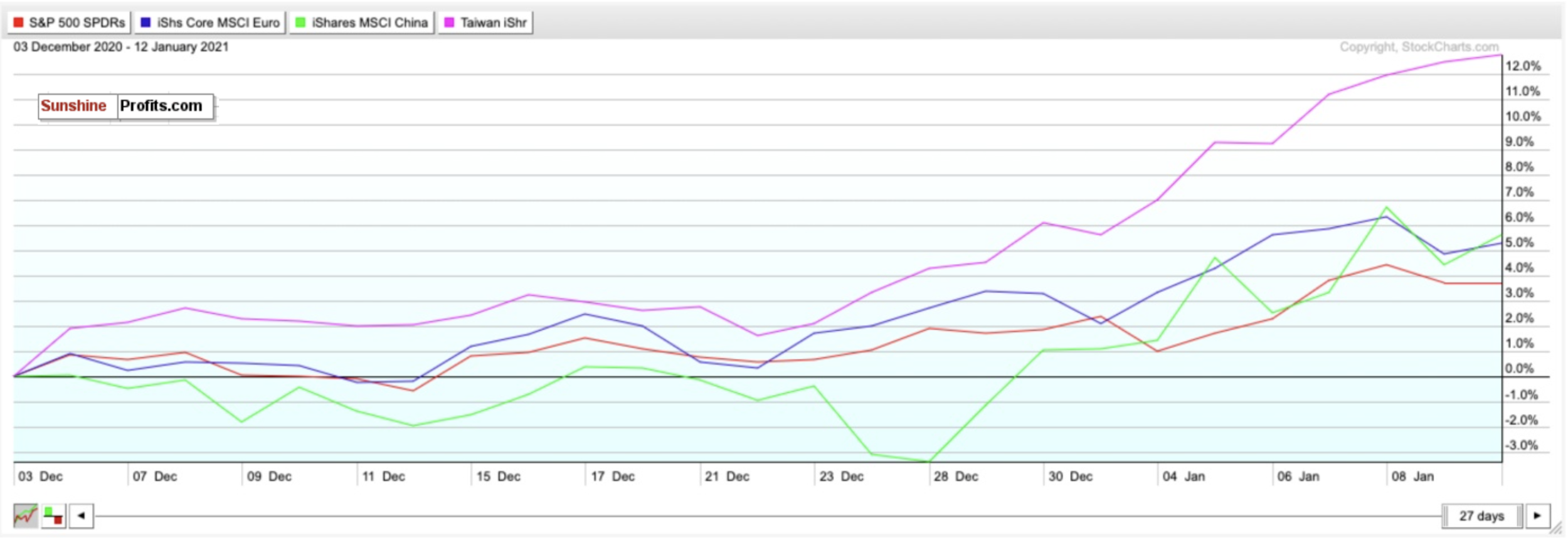
Task: Click the right arrow to shift dates forward
Action: tap(1538, 516)
